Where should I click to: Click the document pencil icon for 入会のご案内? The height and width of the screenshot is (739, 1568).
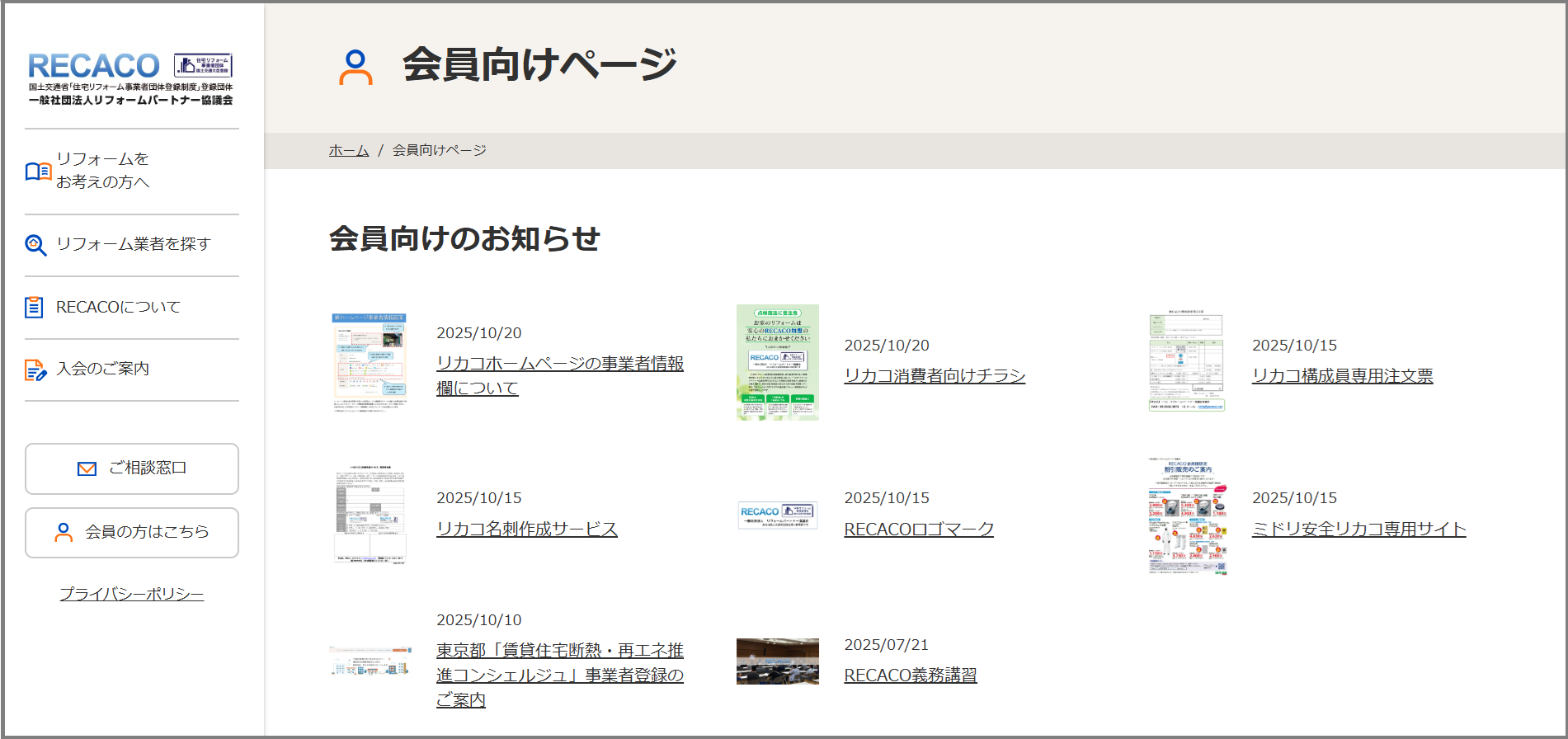pos(35,370)
